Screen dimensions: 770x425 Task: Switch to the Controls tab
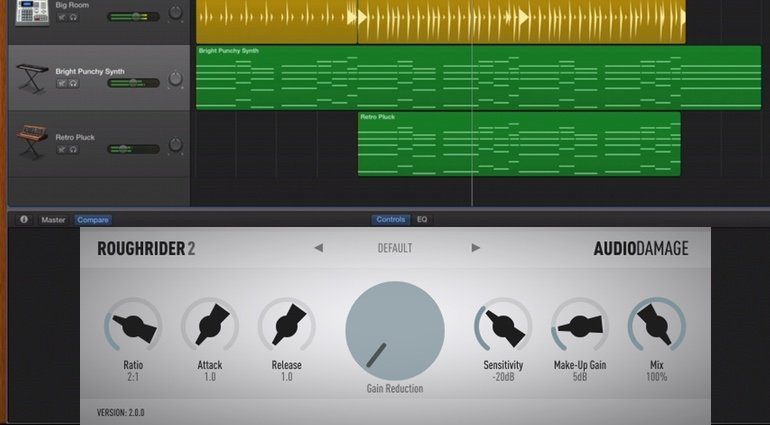click(390, 220)
